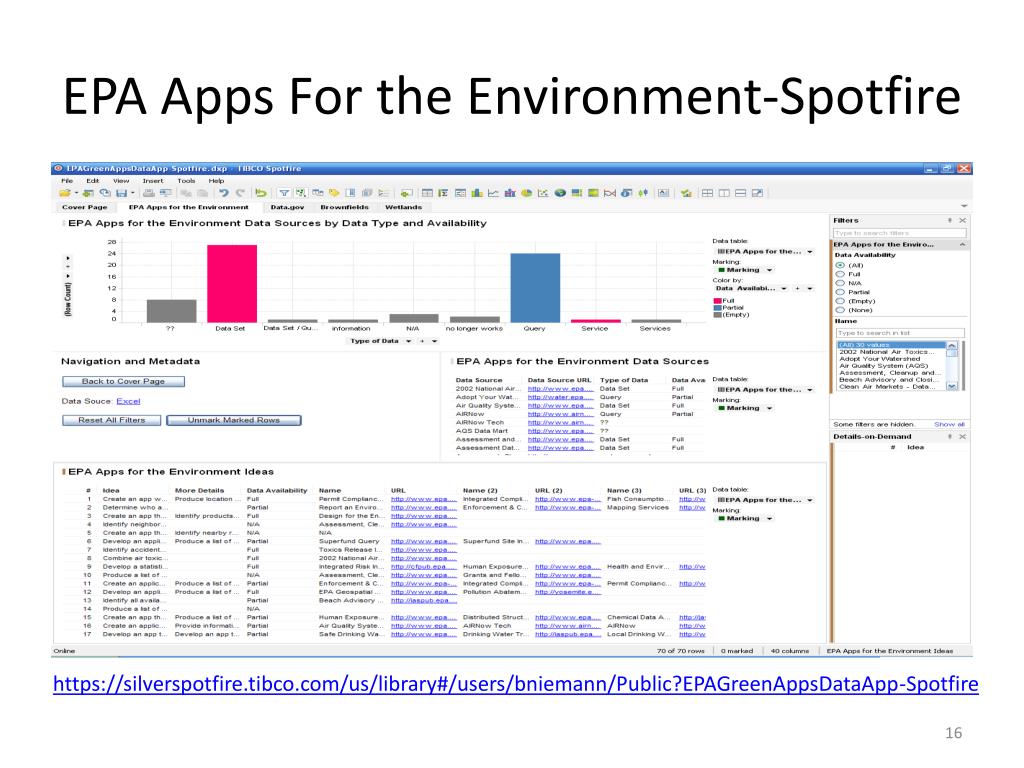Image resolution: width=1024 pixels, height=768 pixels.
Task: Toggle the Filters panel funnel icon
Action: click(x=284, y=193)
